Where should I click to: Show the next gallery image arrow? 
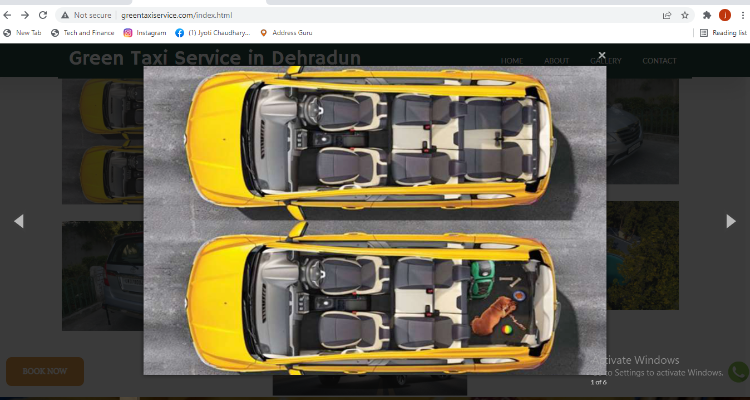click(x=731, y=221)
